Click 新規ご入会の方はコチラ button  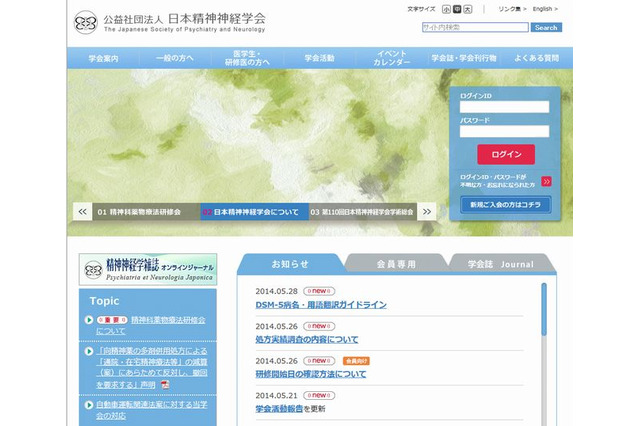click(506, 205)
